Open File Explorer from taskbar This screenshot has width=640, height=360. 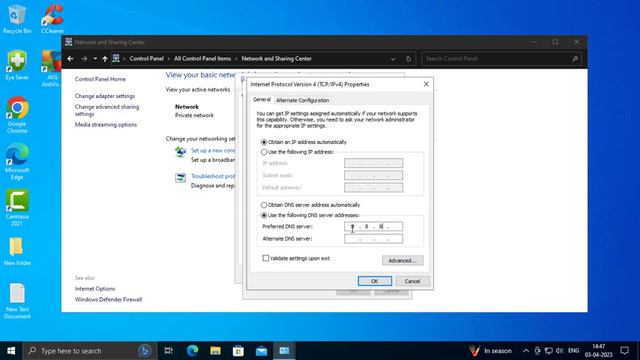coord(216,351)
